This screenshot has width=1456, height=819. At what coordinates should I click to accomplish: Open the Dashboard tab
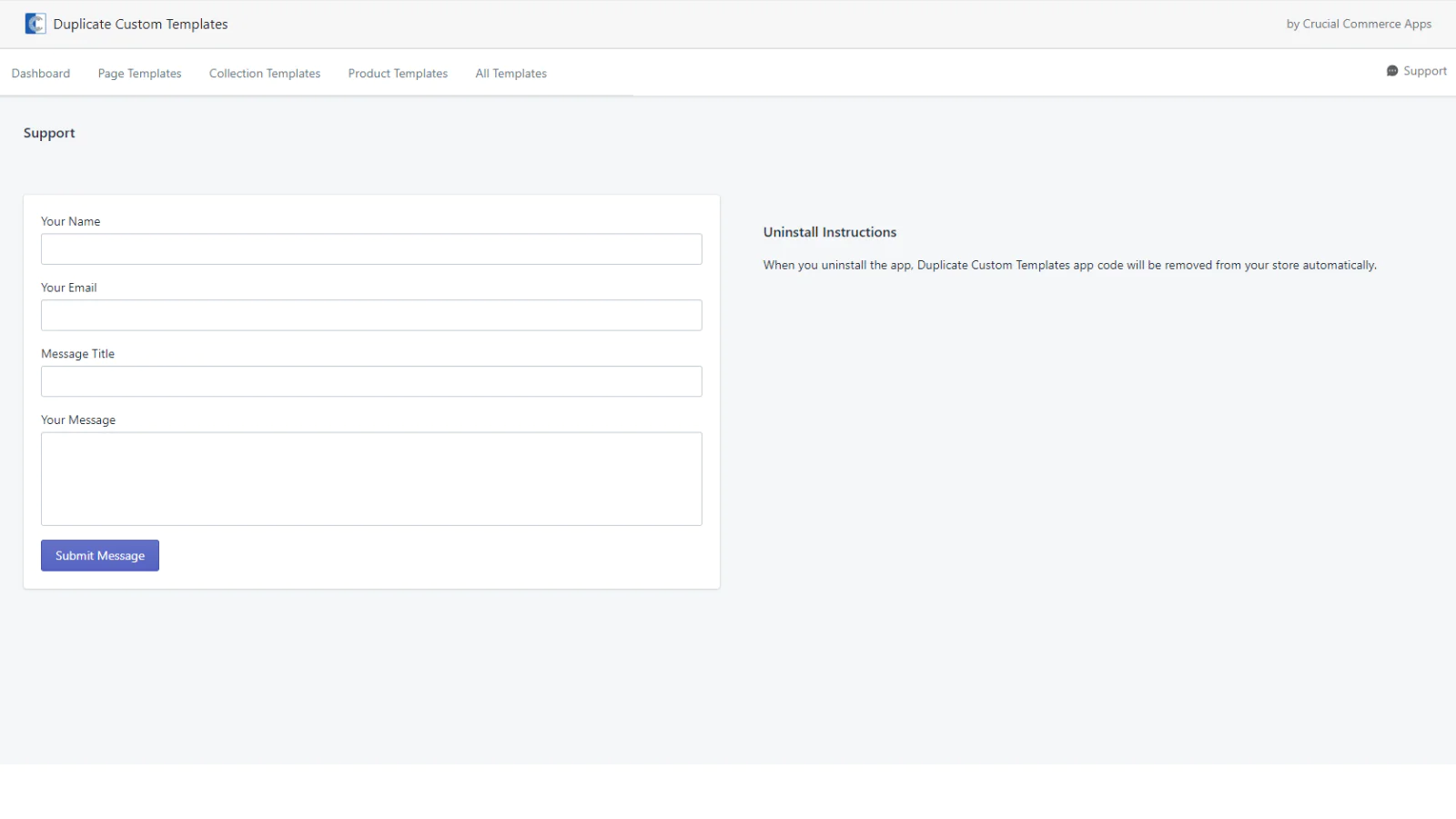coord(41,74)
